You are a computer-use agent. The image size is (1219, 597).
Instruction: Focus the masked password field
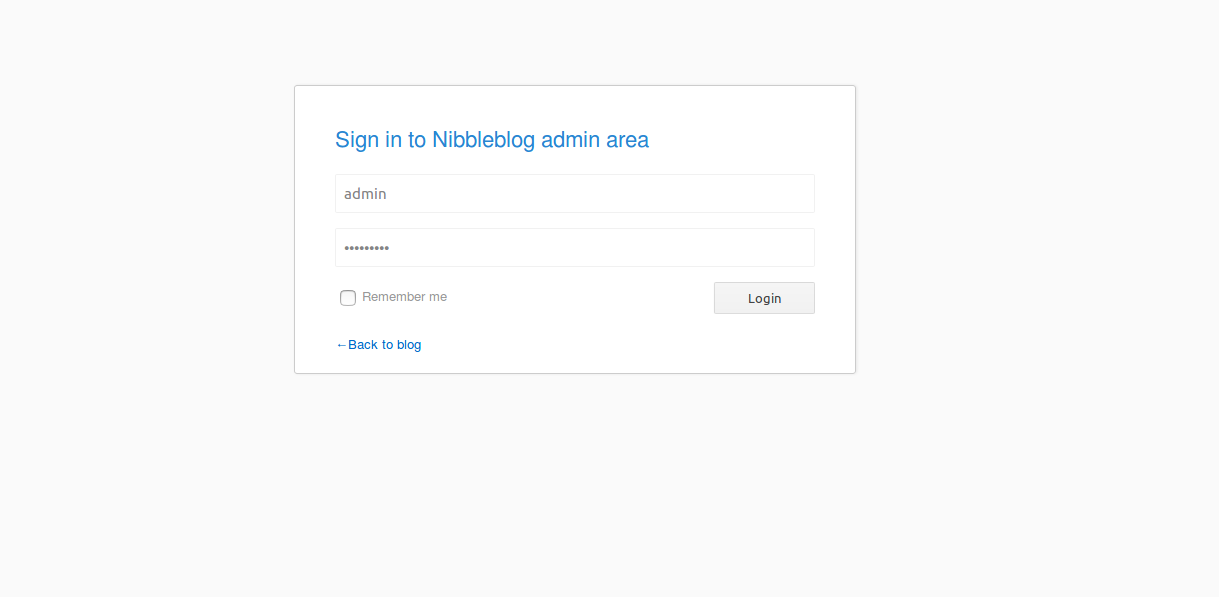[575, 247]
